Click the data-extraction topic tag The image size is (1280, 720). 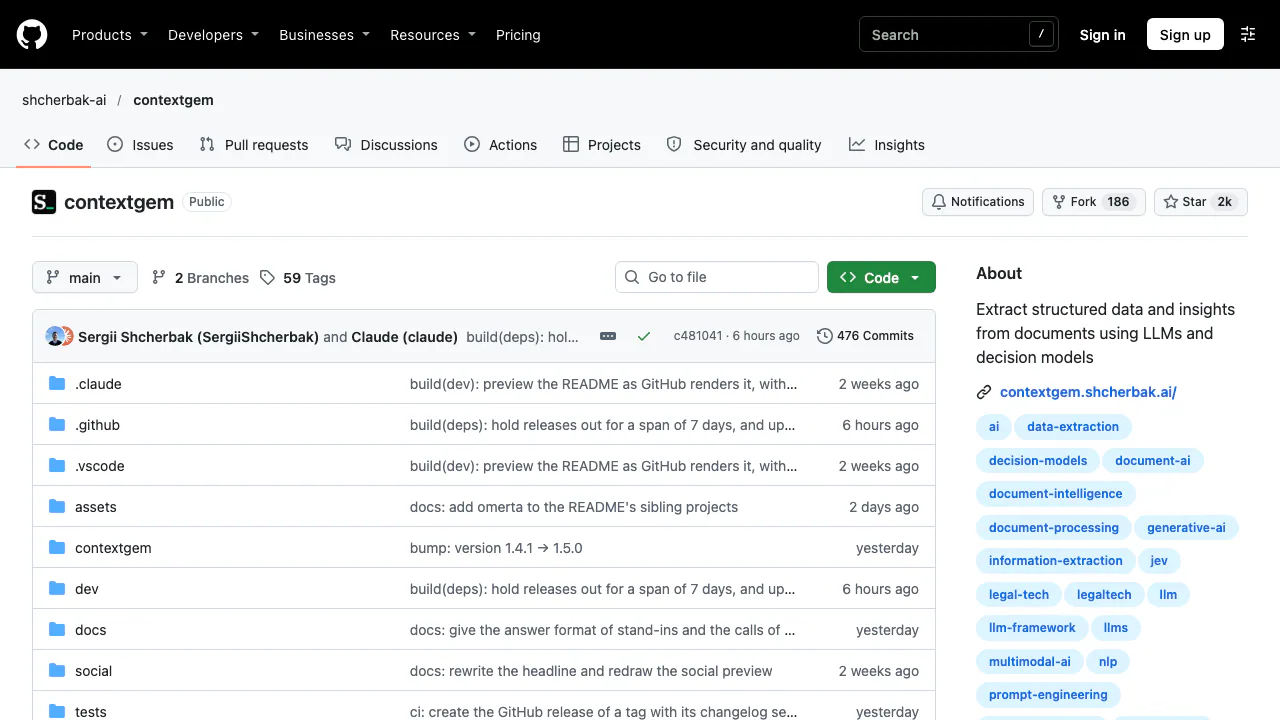coord(1073,427)
